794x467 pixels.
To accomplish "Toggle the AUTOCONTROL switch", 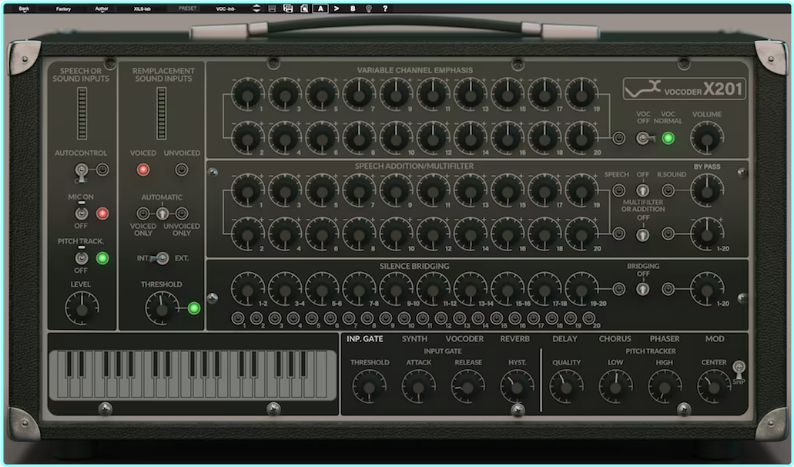I will 81,172.
